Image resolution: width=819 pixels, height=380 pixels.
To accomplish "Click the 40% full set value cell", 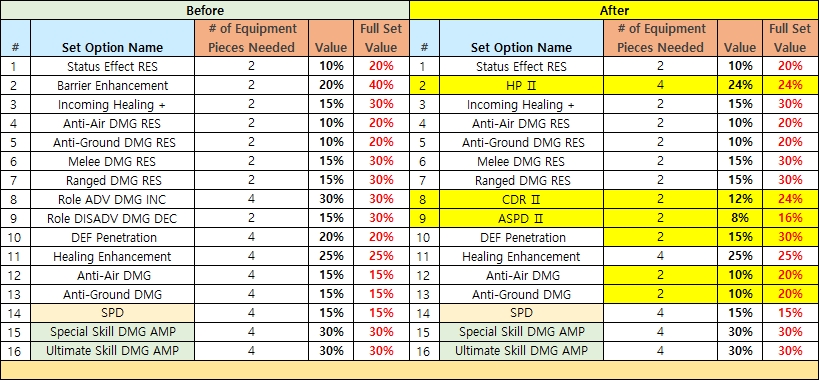I will [x=381, y=86].
